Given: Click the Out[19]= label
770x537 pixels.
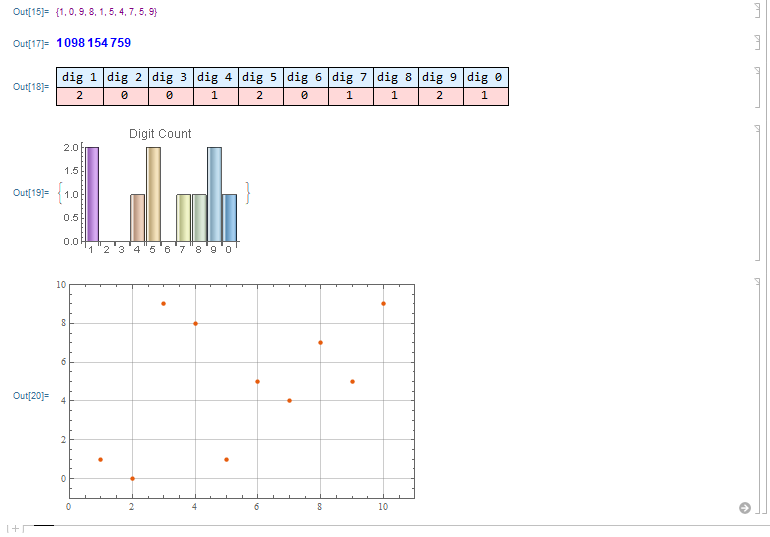Looking at the screenshot, I should [x=31, y=193].
